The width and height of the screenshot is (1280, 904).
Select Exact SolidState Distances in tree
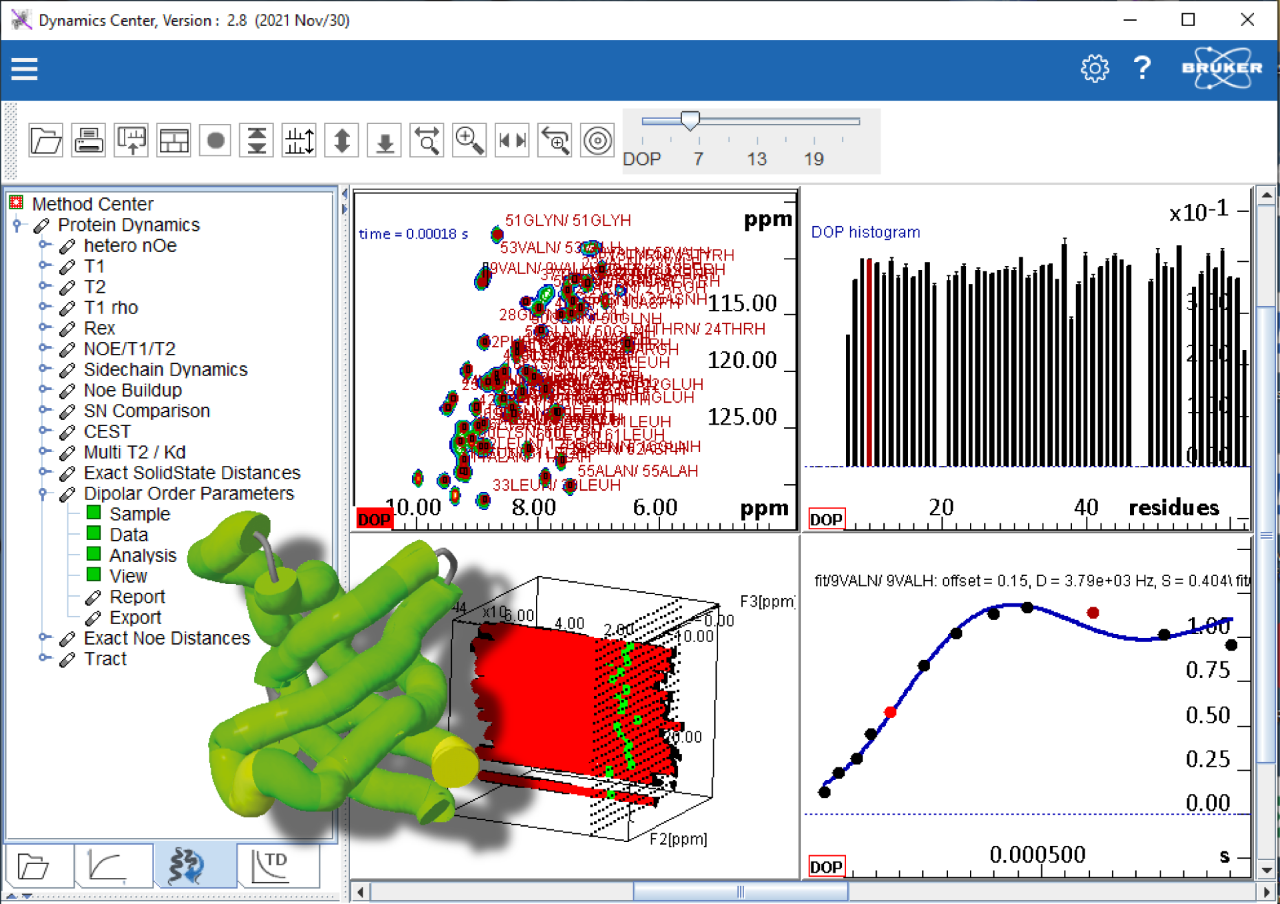coord(192,473)
